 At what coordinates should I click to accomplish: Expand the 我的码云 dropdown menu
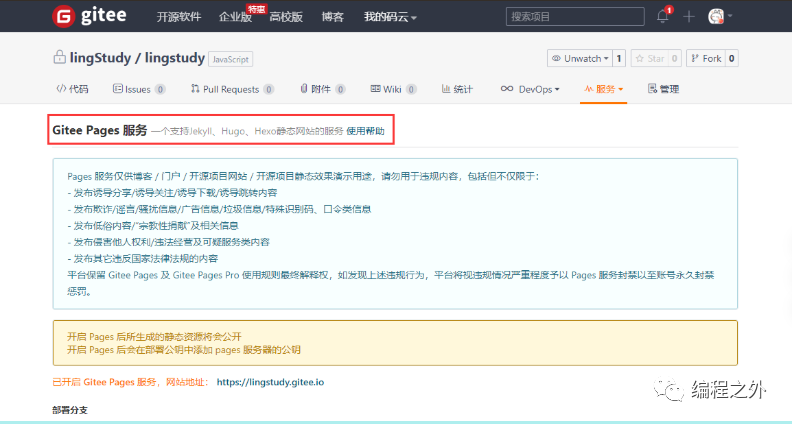pos(390,17)
